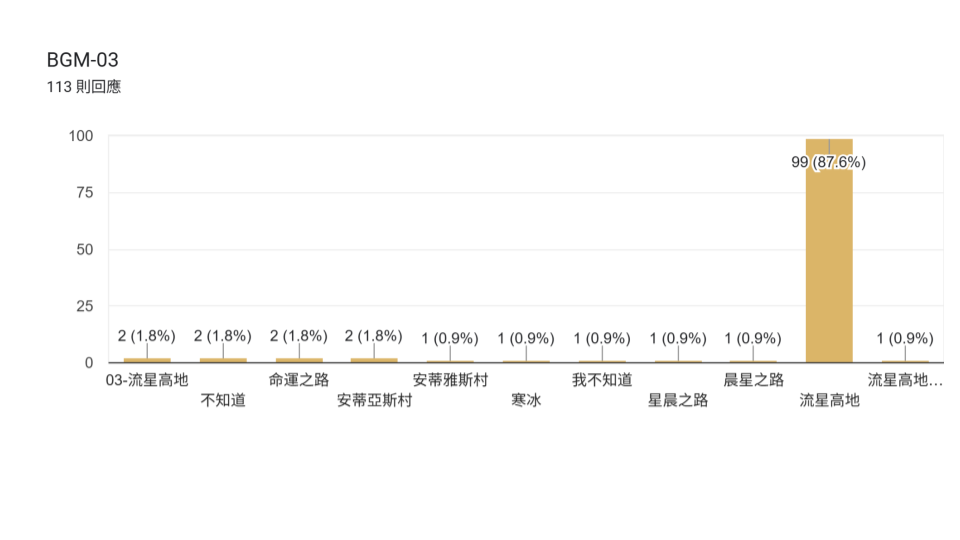Click the 不知道 axis label
Viewport: 960px width, 540px height.
[223, 400]
